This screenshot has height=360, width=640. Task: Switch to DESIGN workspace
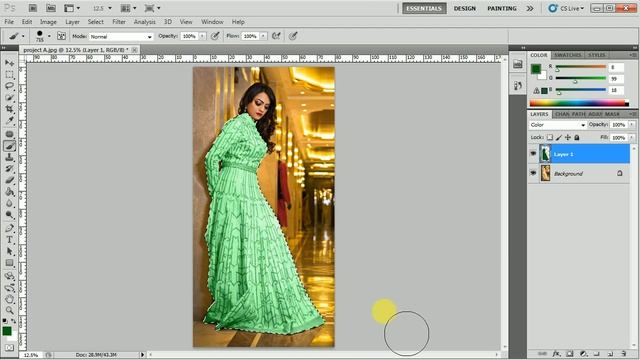click(x=464, y=8)
